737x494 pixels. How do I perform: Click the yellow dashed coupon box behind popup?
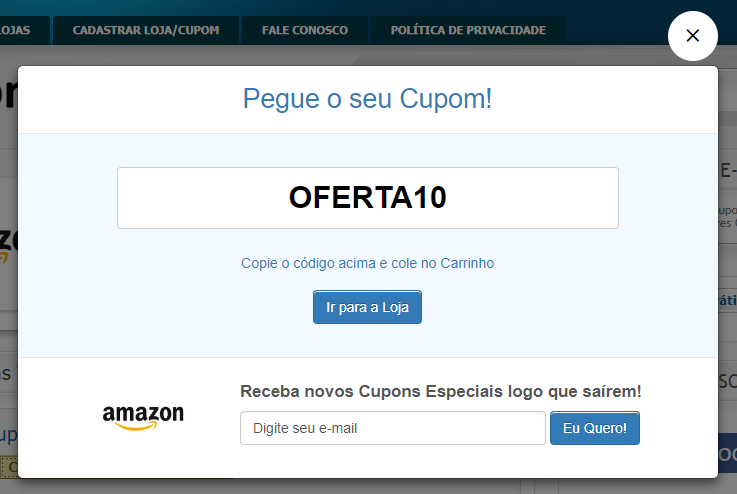coord(9,467)
